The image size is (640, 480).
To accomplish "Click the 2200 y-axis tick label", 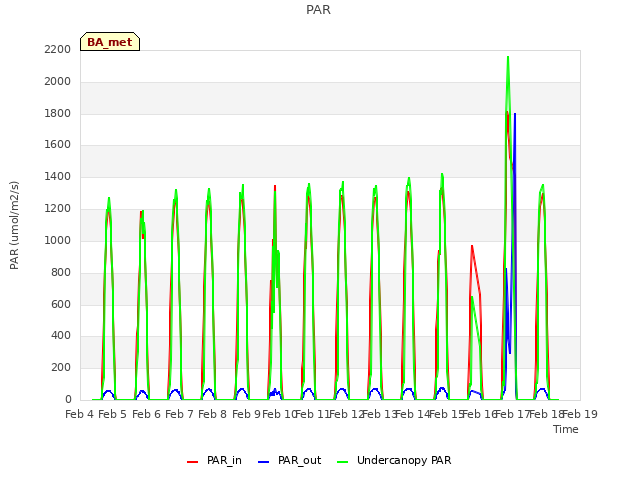I will tap(58, 49).
